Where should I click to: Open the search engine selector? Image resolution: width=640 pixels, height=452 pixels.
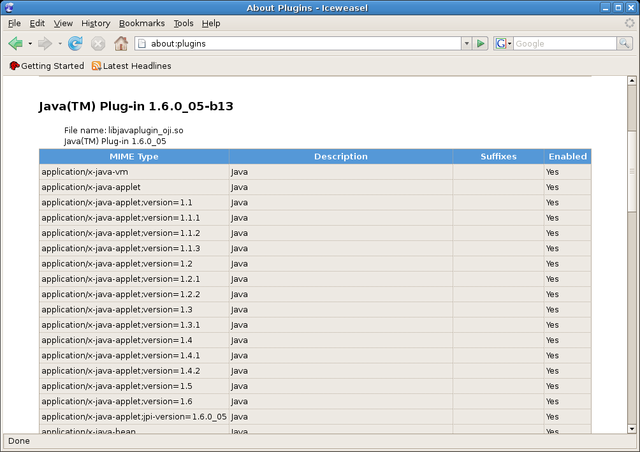[503, 43]
